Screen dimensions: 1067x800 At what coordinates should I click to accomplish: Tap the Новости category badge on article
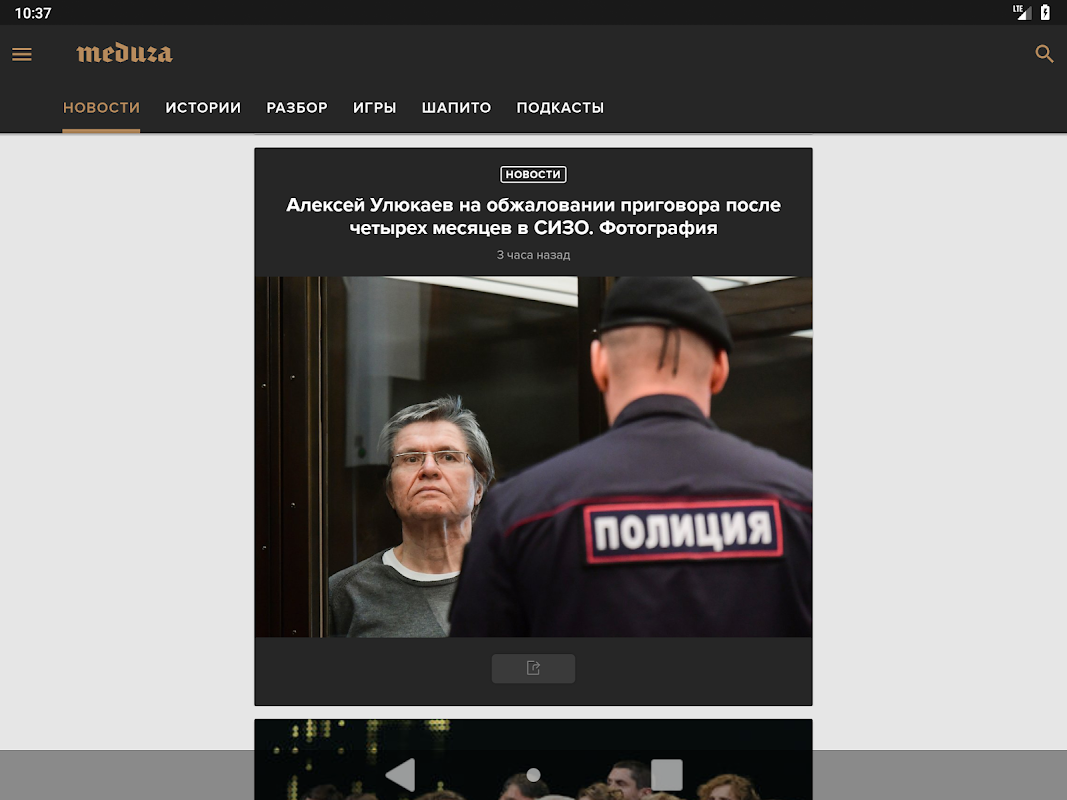coord(534,174)
